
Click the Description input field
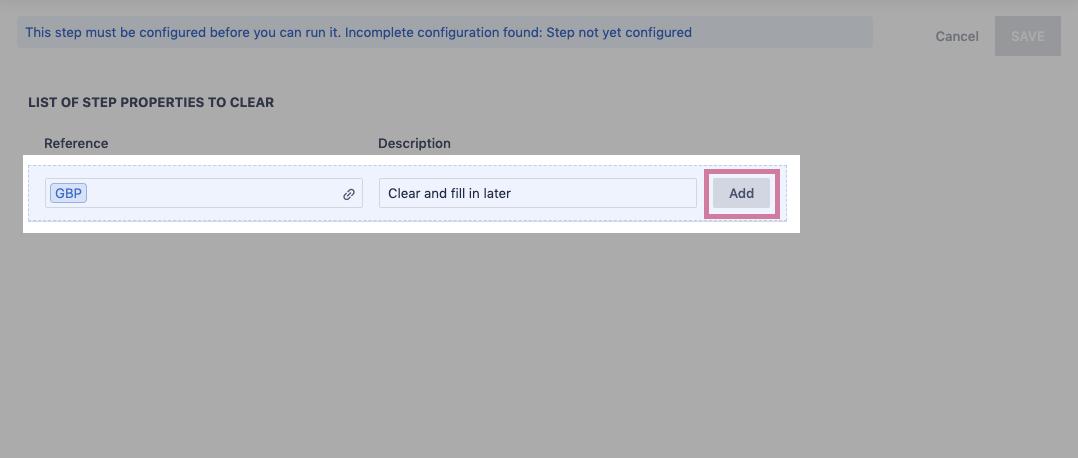600,193
